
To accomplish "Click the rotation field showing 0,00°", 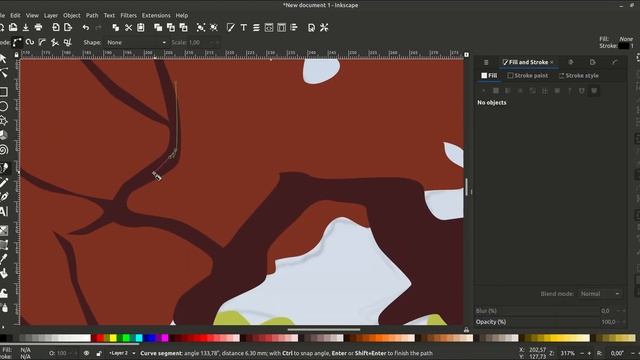I will click(x=617, y=353).
